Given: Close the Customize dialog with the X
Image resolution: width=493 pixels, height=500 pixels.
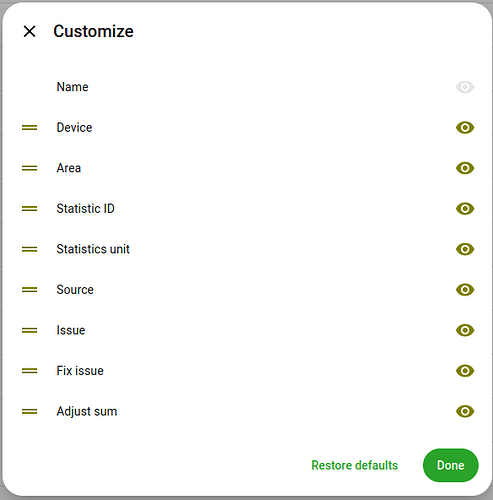Looking at the screenshot, I should pyautogui.click(x=30, y=32).
